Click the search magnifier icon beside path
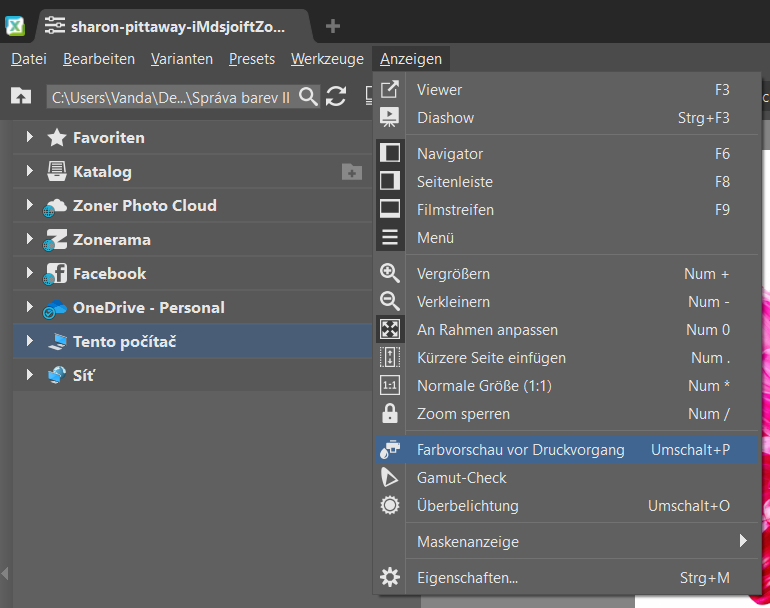This screenshot has width=770, height=608. click(309, 96)
